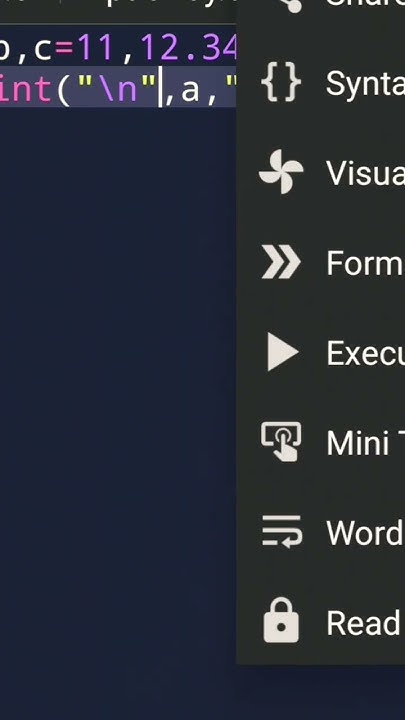Click the Share icon atop the menu
Screen dimensions: 405x720
point(291,6)
